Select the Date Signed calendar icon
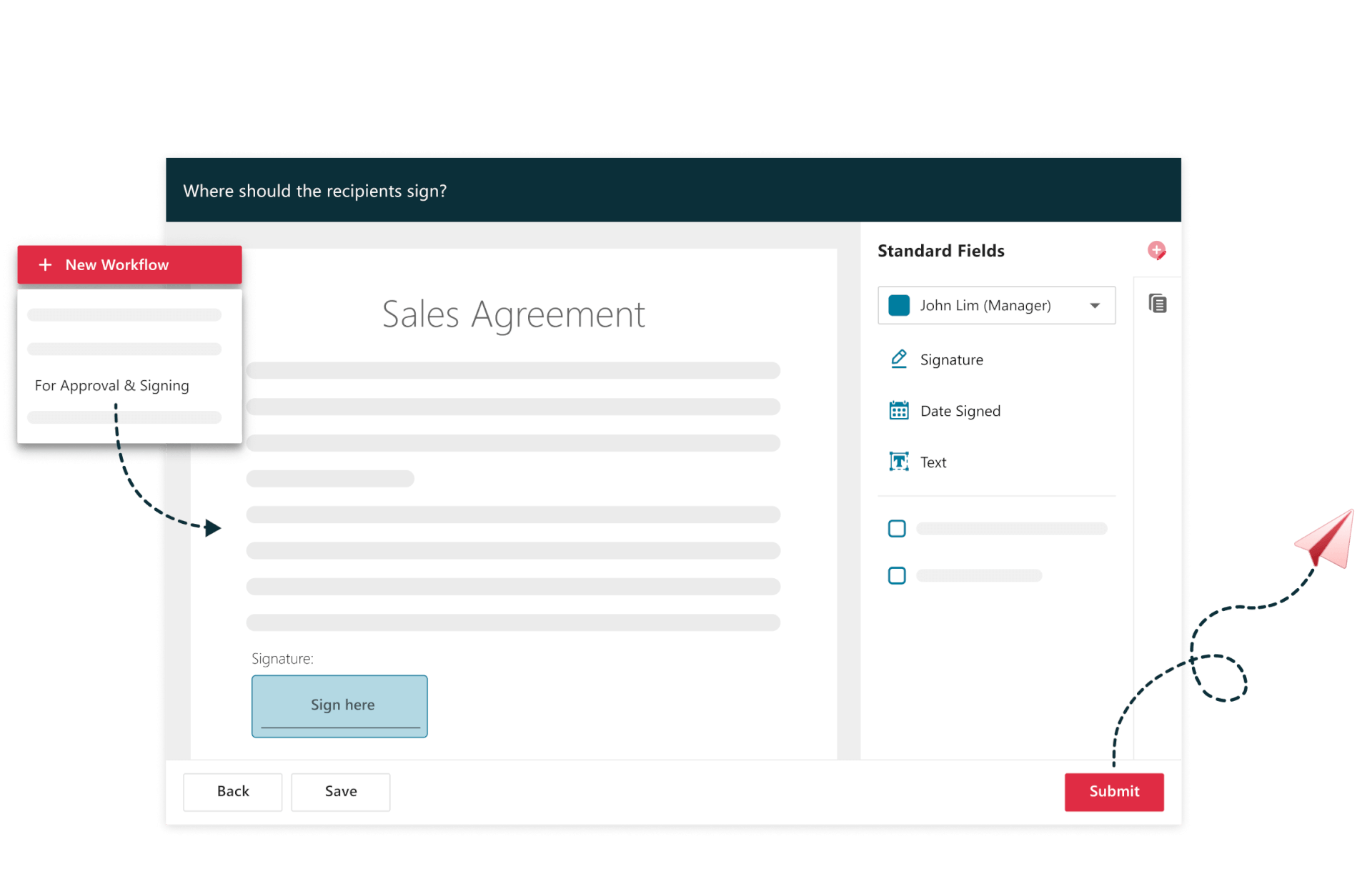1372x884 pixels. click(898, 410)
